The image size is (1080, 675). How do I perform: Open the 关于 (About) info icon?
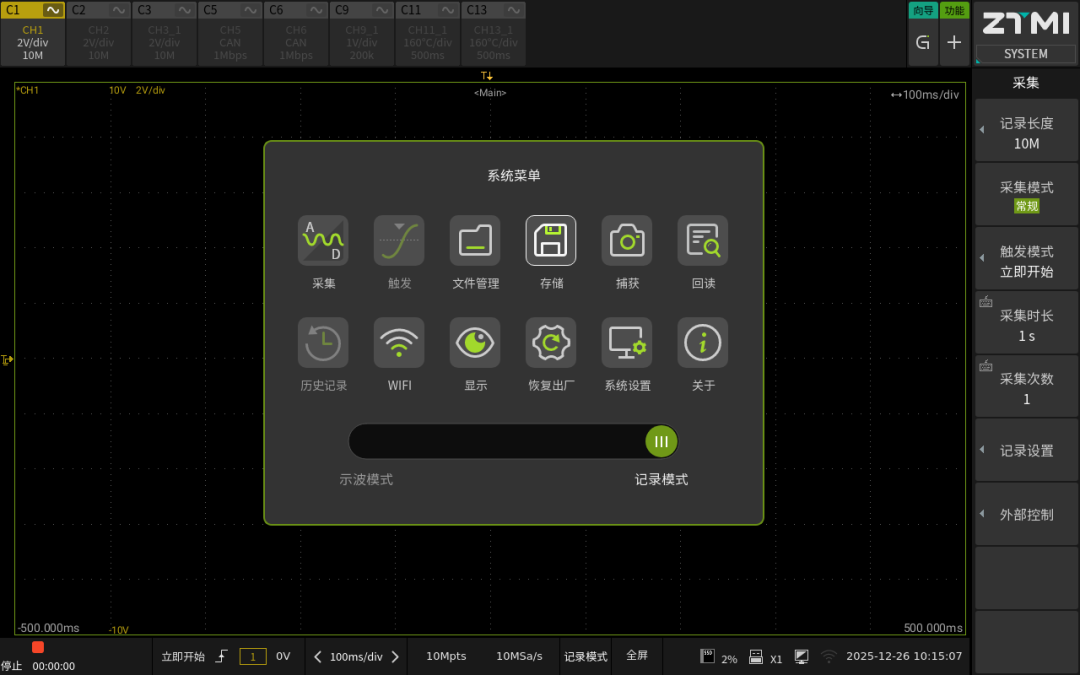703,343
